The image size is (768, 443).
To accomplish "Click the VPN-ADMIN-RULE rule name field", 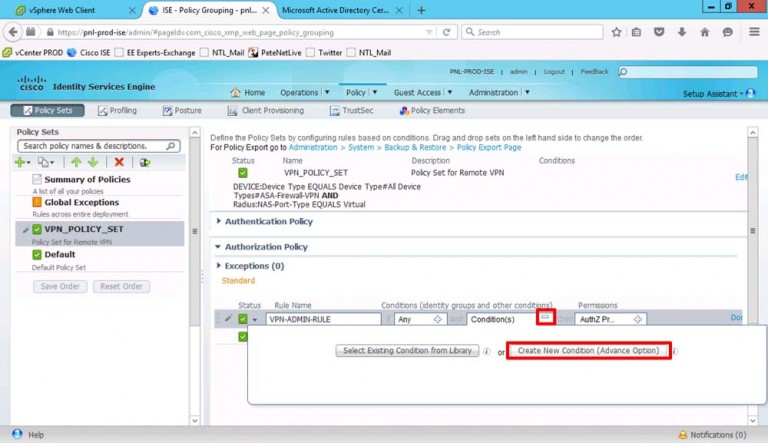I will pos(323,319).
